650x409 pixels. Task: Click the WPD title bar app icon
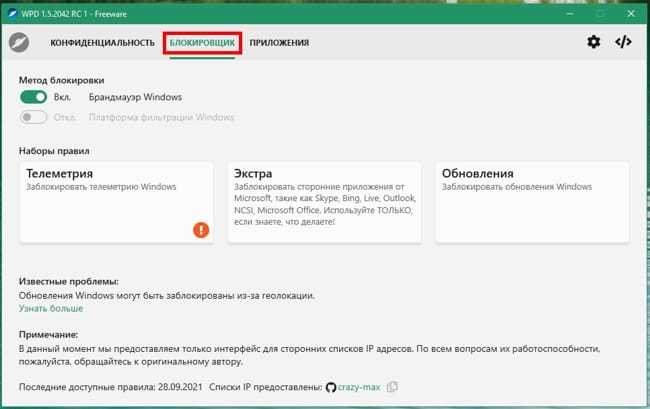(12, 14)
